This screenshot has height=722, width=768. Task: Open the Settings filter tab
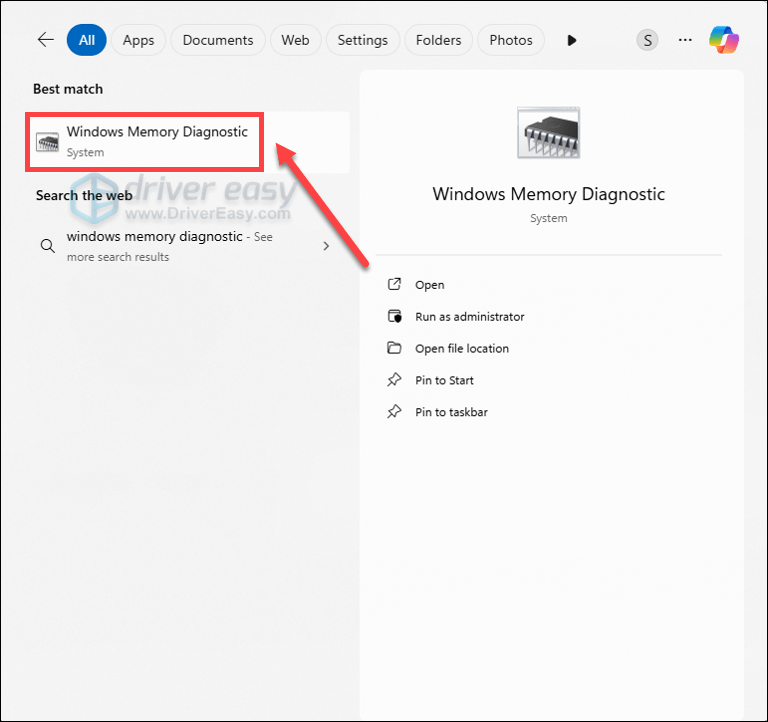pos(362,40)
